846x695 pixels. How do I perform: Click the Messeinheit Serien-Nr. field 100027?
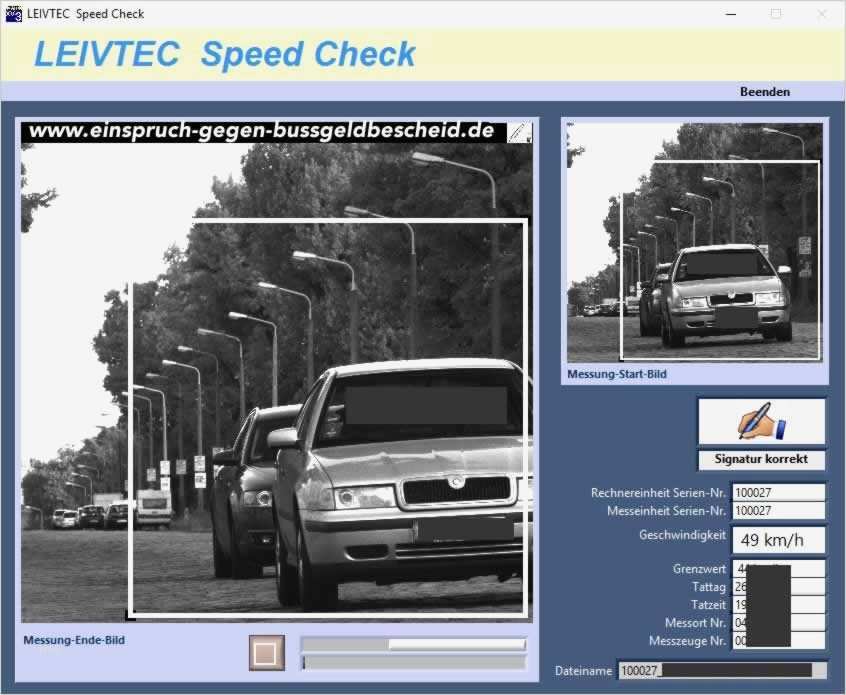(778, 510)
